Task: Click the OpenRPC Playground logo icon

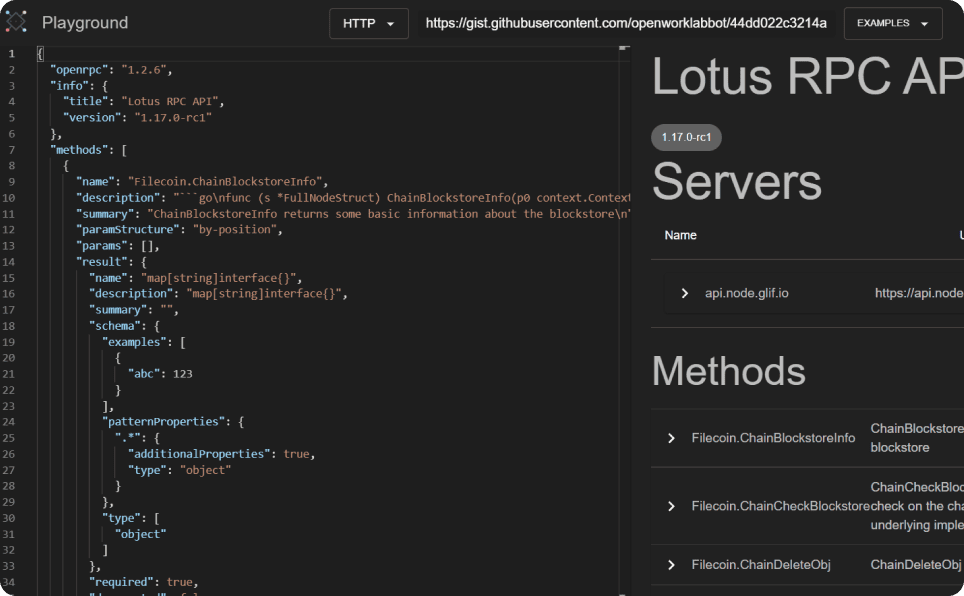Action: [16, 22]
